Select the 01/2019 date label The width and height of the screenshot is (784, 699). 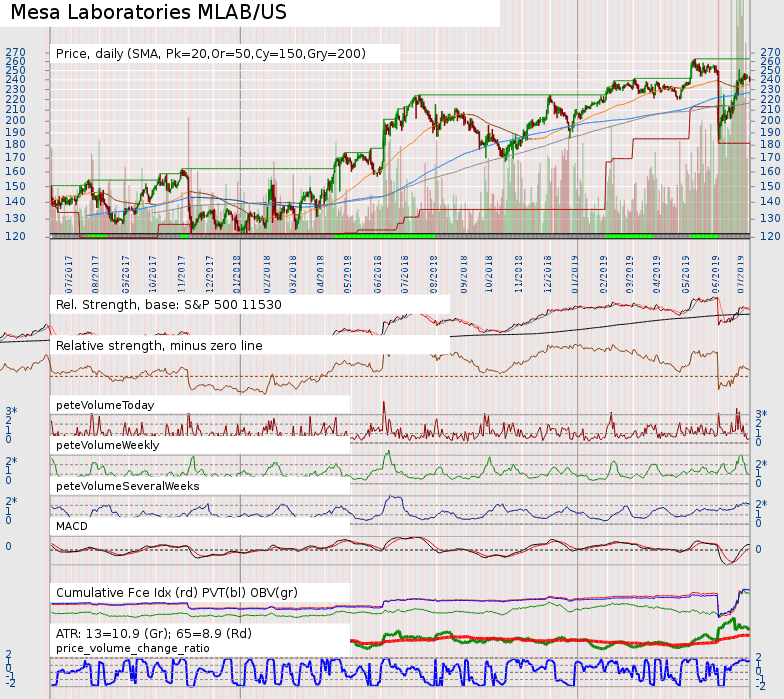pos(574,274)
